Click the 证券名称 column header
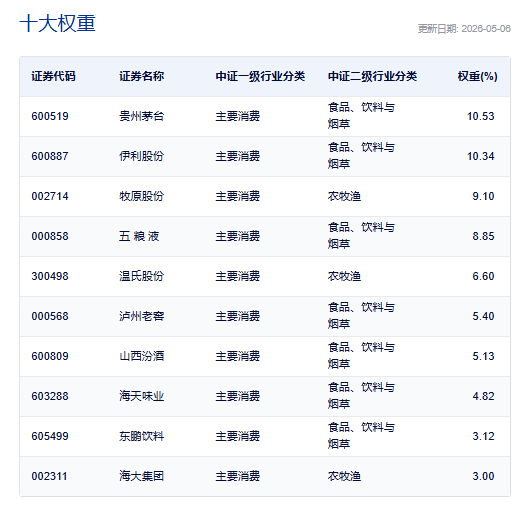This screenshot has height=514, width=526. tap(142, 76)
